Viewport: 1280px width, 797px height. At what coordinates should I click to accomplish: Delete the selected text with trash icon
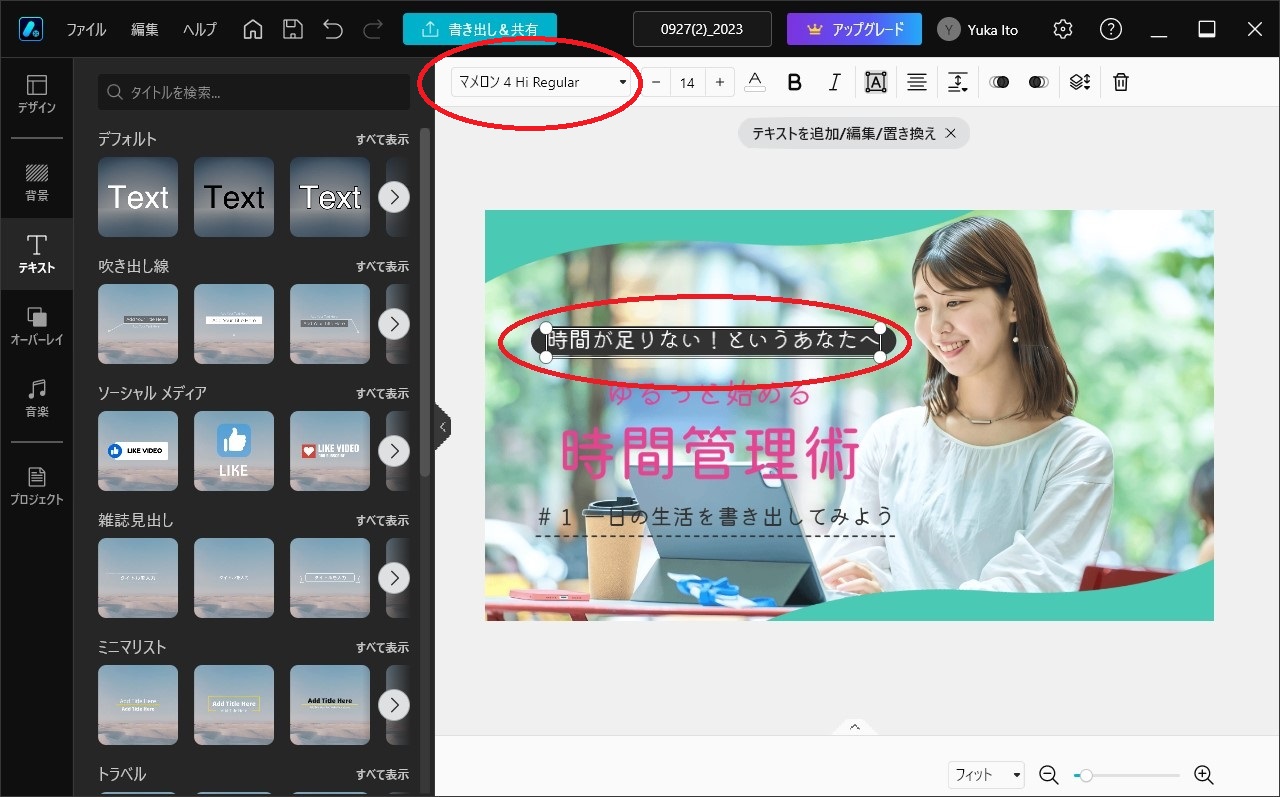point(1121,82)
